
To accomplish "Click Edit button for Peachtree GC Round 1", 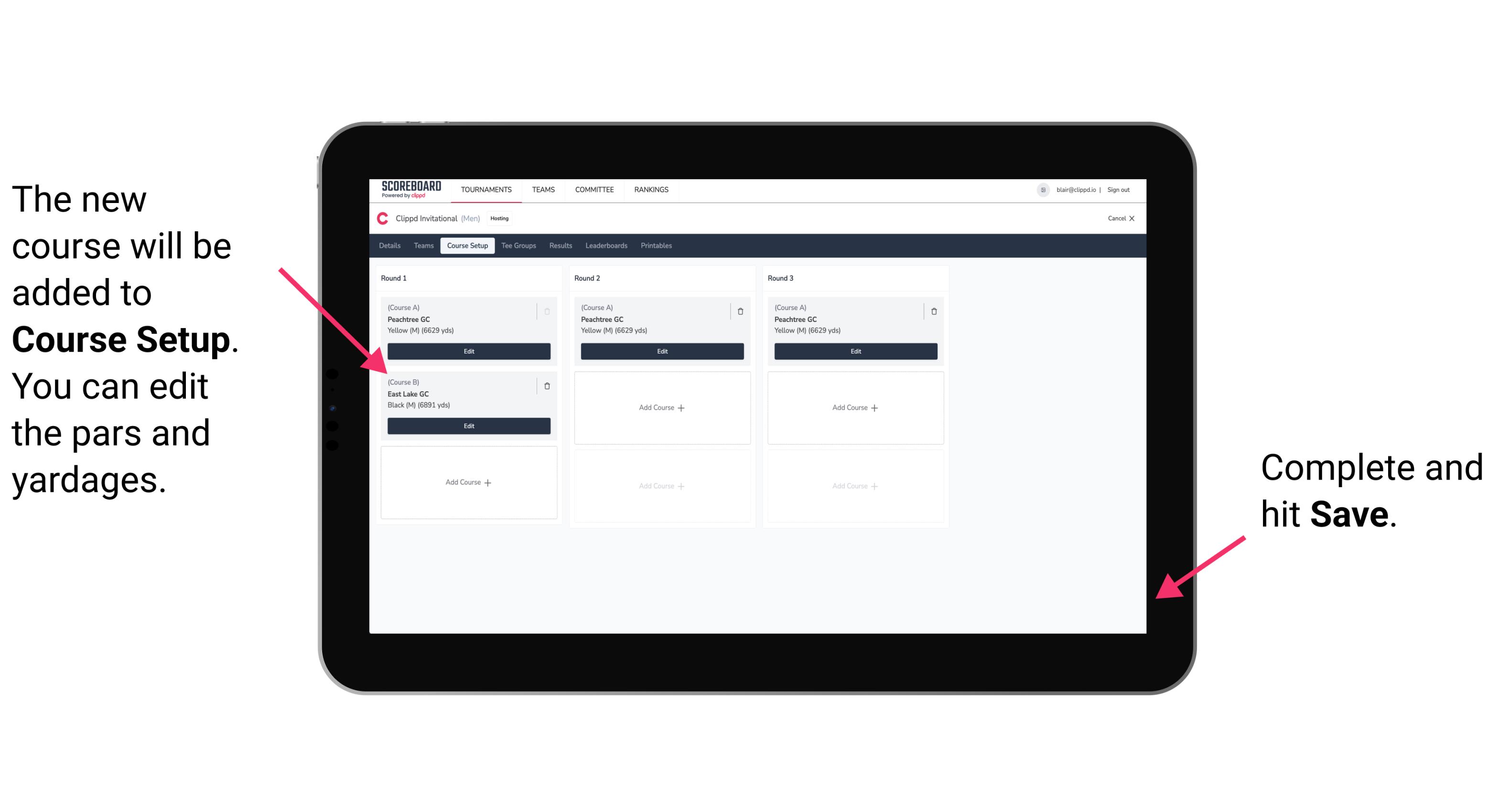I will [x=468, y=351].
